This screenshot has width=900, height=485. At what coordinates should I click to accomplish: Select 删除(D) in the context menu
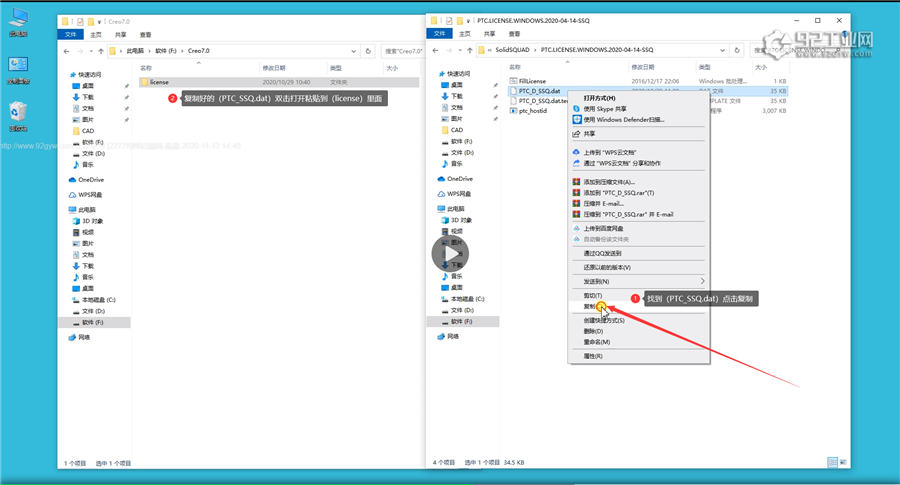(593, 331)
